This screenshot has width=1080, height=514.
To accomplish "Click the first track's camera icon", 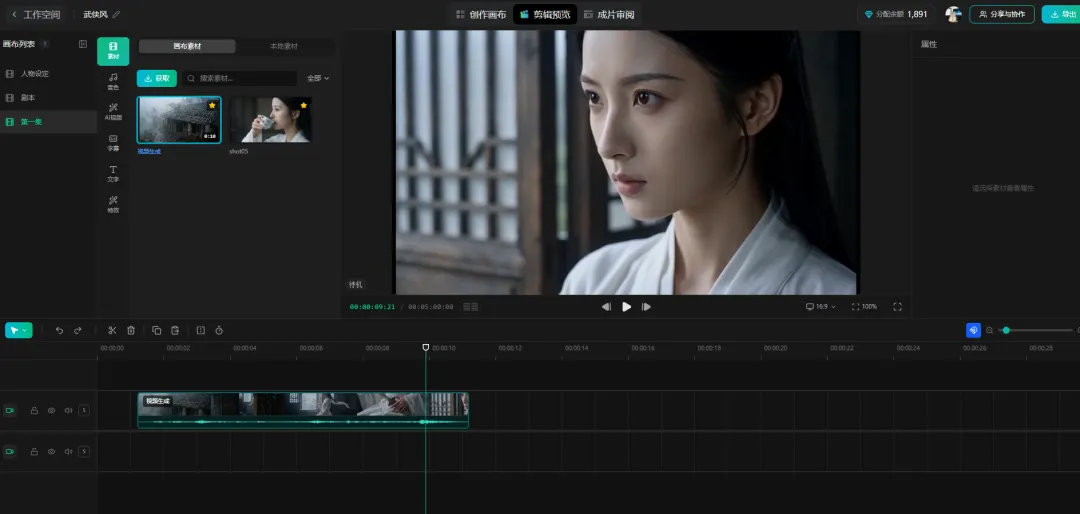I will pyautogui.click(x=10, y=411).
